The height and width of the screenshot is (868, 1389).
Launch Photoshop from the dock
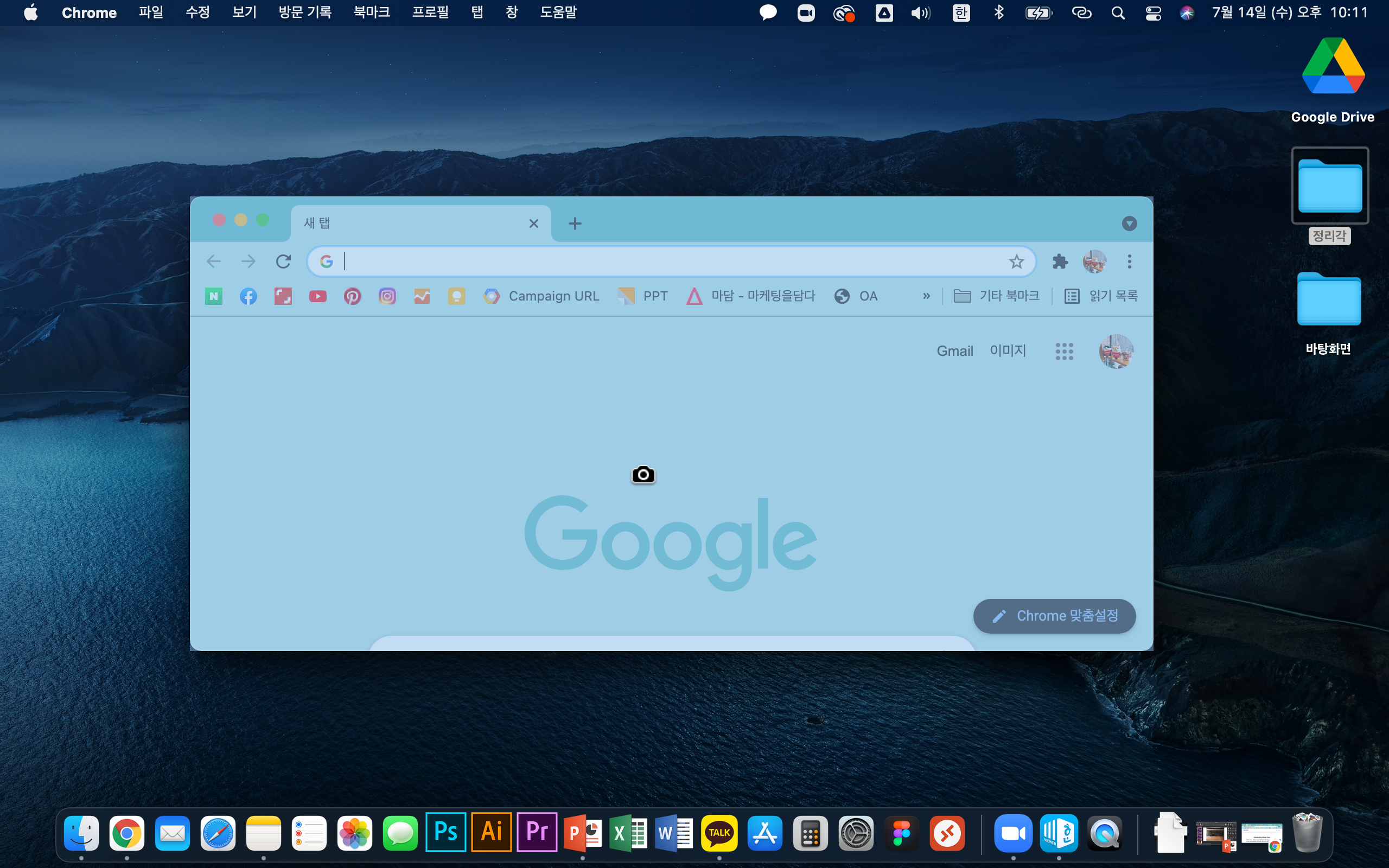(x=445, y=832)
